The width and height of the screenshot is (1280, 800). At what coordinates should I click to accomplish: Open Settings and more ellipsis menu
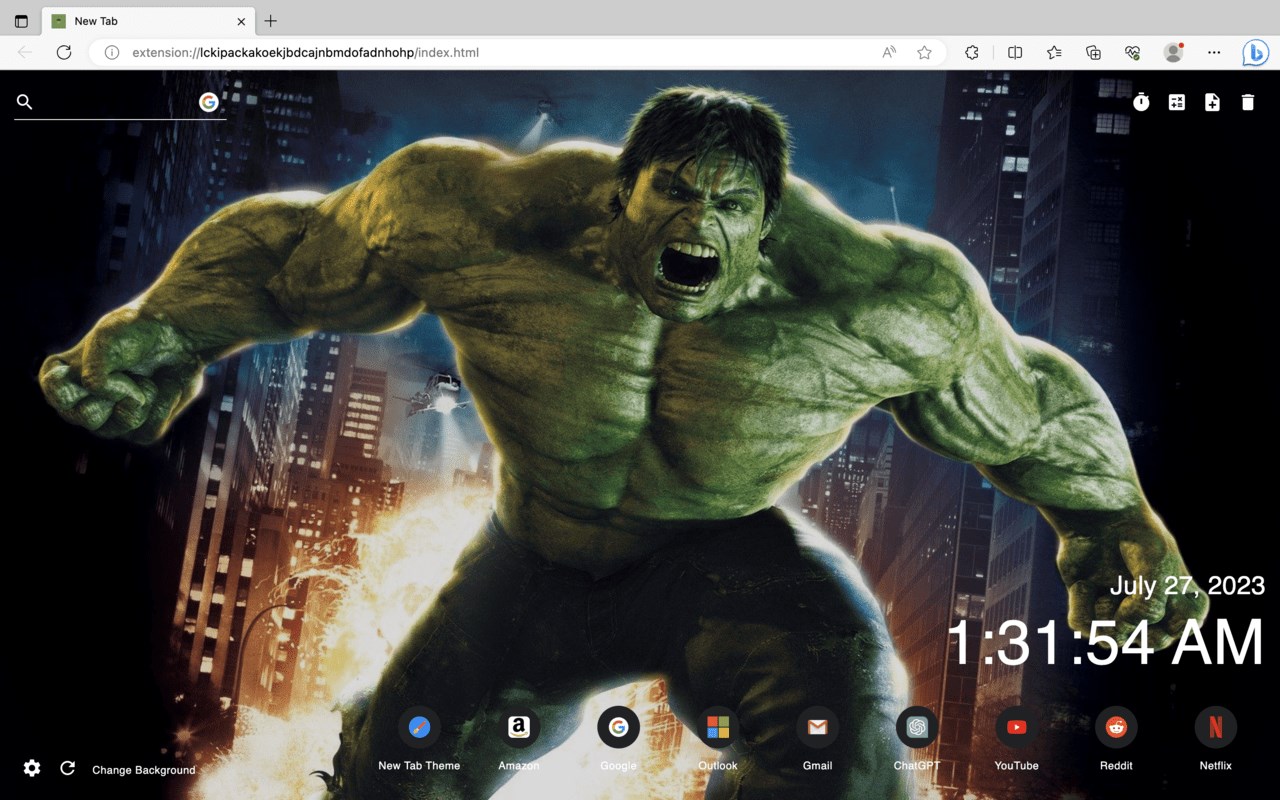pyautogui.click(x=1214, y=52)
